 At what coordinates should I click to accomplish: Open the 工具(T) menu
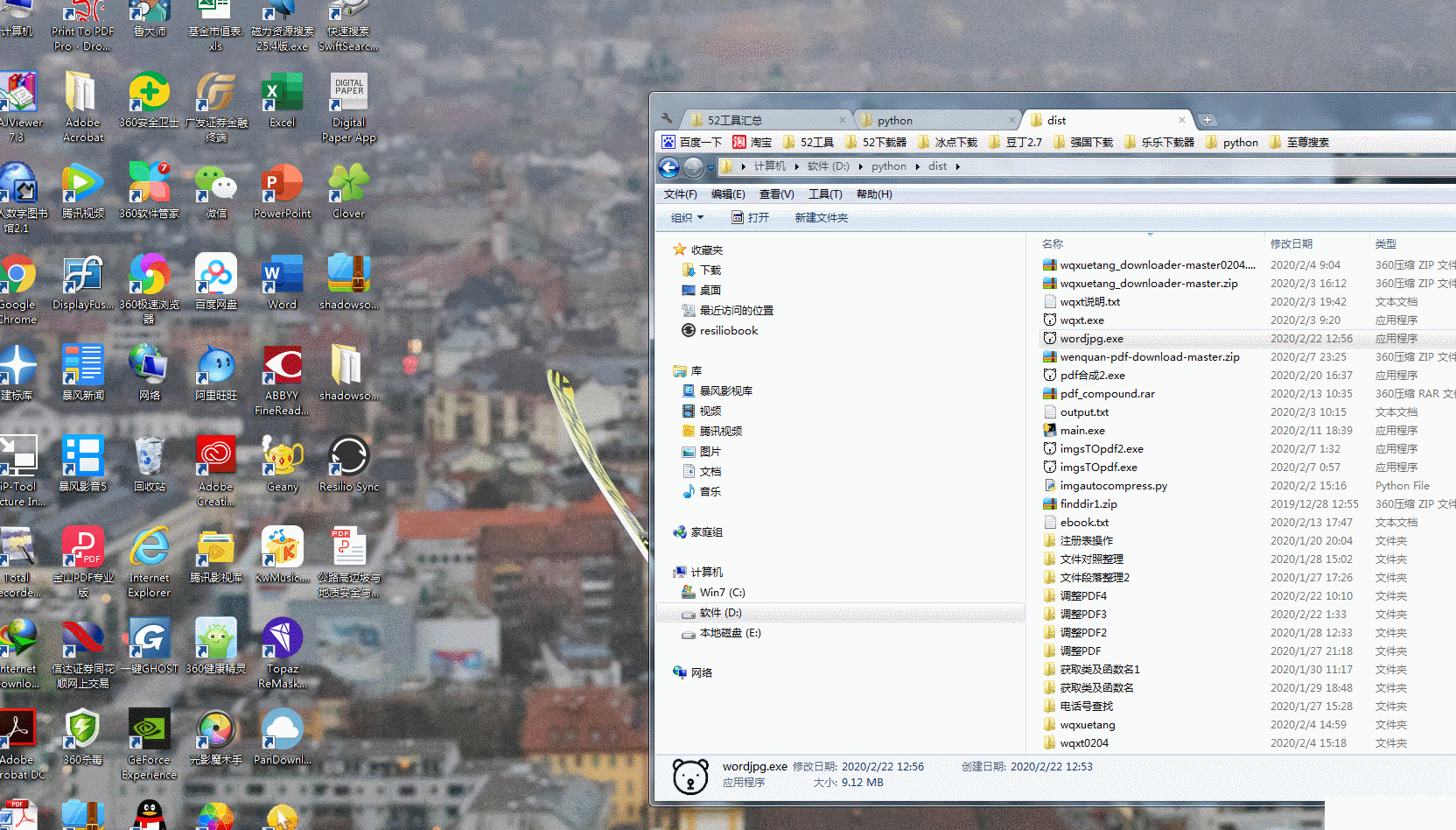coord(825,194)
